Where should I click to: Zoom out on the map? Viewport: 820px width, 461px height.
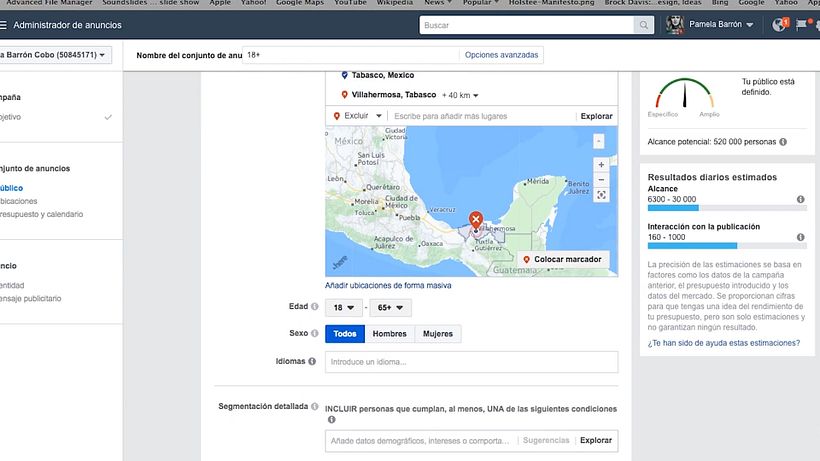(601, 180)
